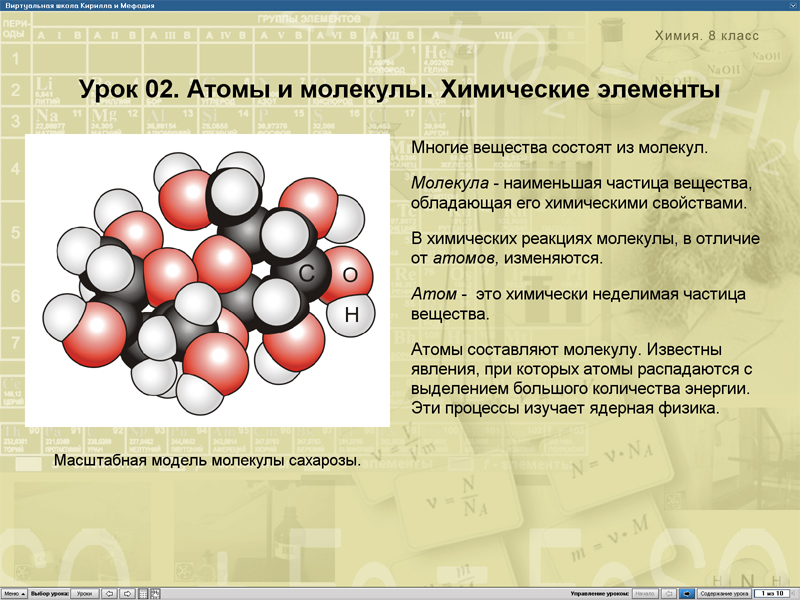Viewport: 800px width, 600px height.
Task: Go to next lesson with right arrow
Action: click(x=127, y=594)
